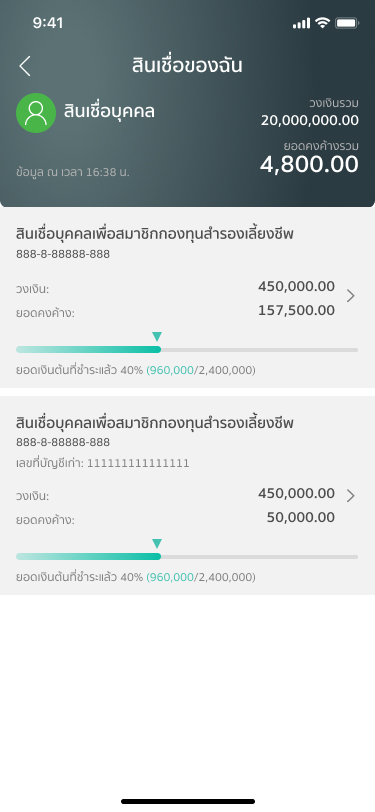Tap the total credit limit 20,000,000.00
This screenshot has height=812, width=375.
pos(310,120)
